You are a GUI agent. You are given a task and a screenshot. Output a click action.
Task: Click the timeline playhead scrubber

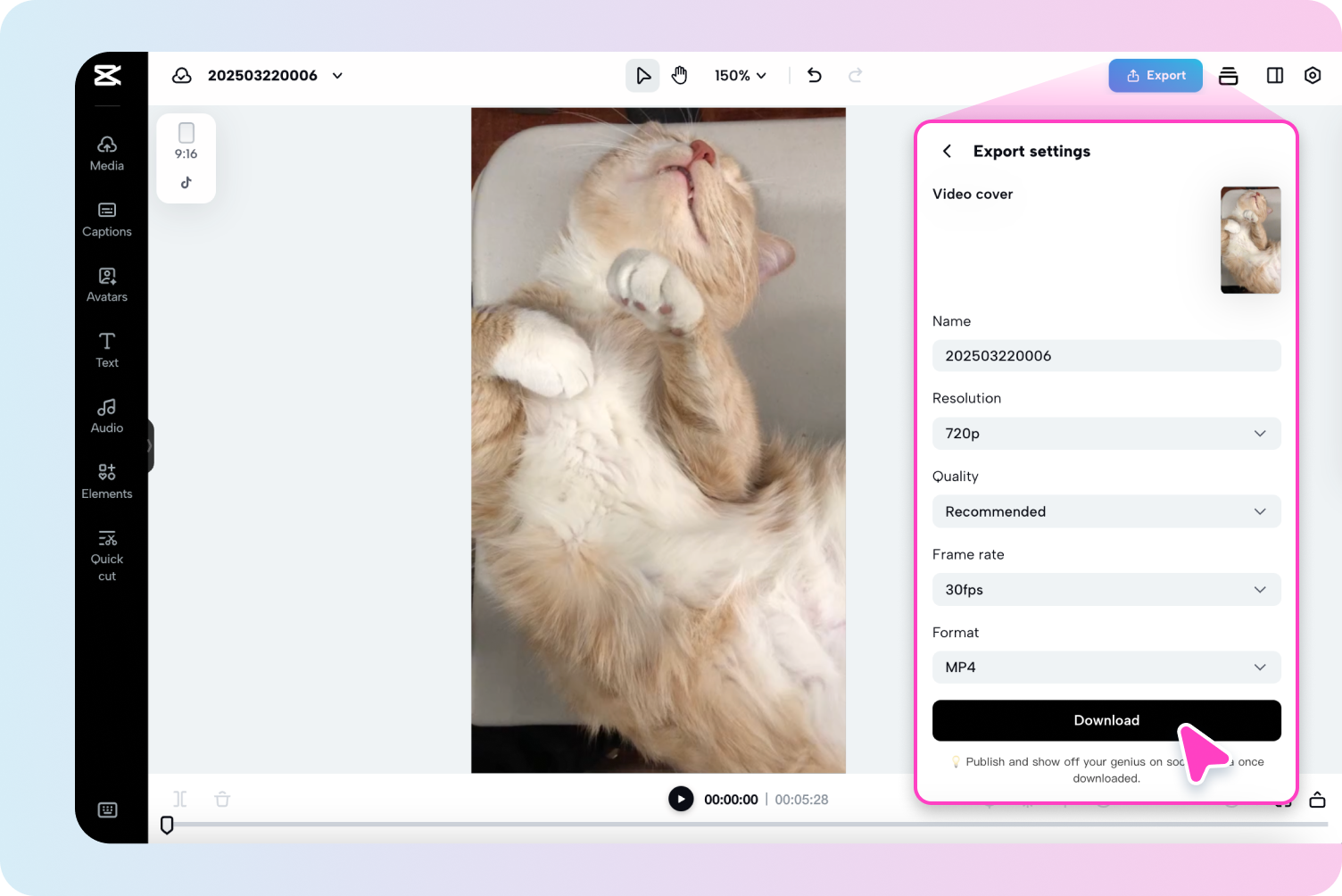click(x=167, y=825)
